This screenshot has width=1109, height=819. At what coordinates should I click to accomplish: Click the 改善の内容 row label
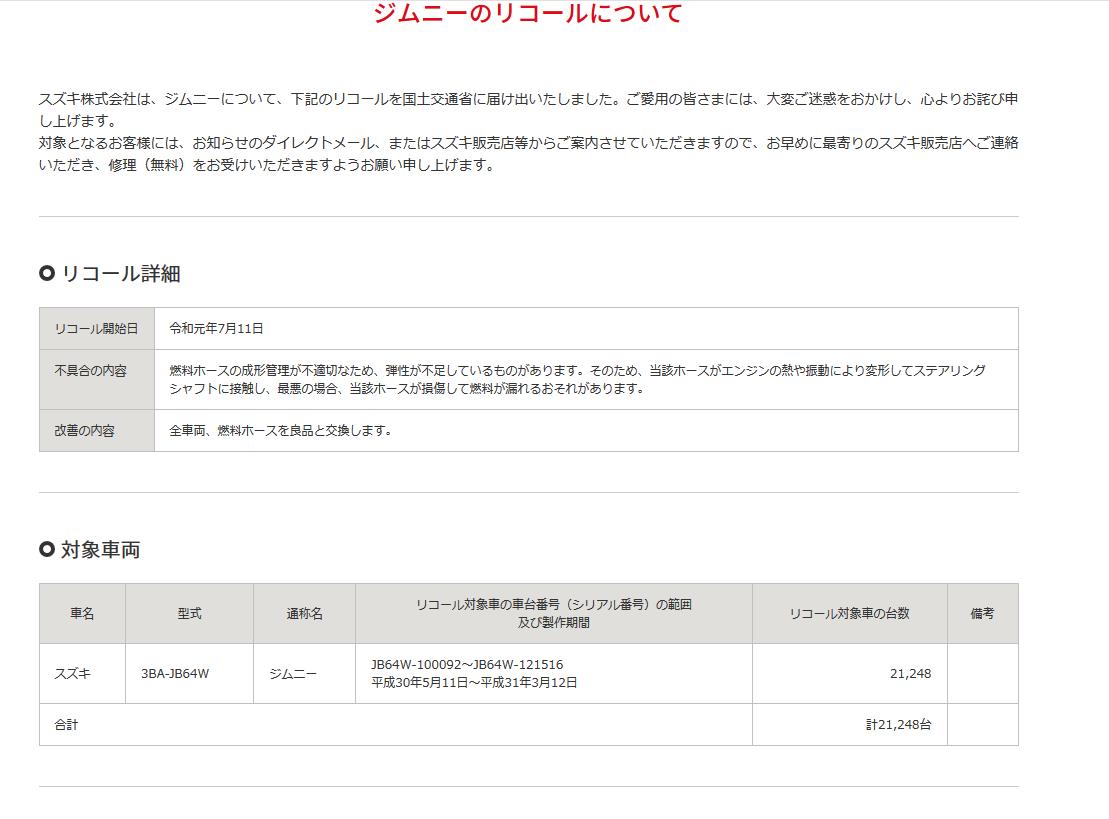[84, 431]
